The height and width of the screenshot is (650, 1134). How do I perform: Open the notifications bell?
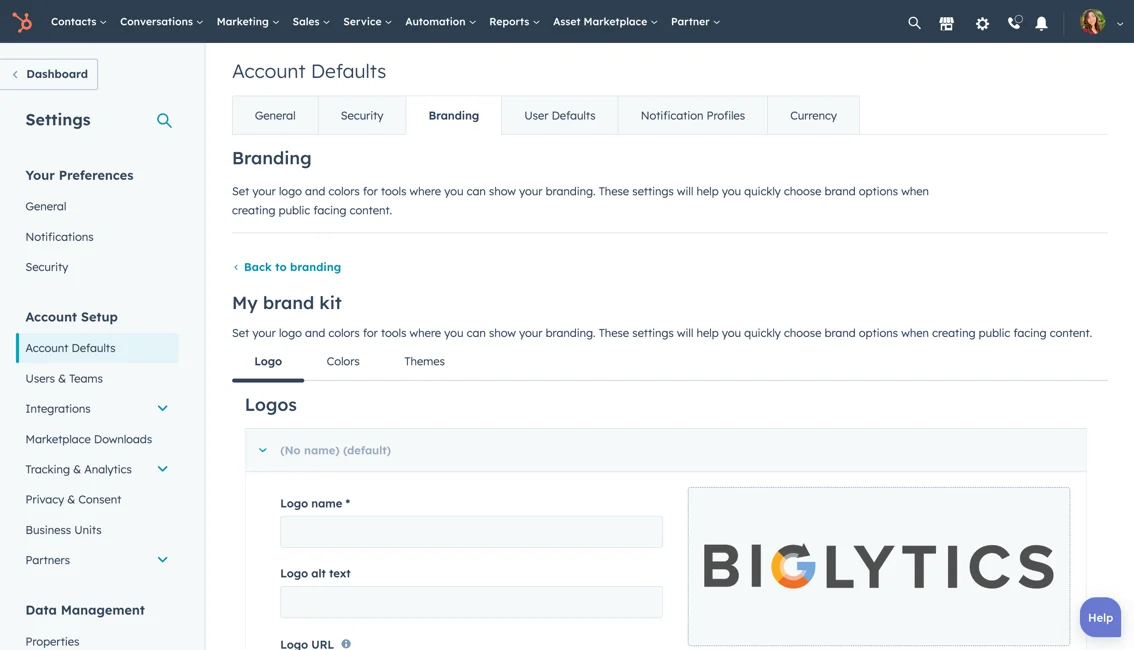(1041, 22)
